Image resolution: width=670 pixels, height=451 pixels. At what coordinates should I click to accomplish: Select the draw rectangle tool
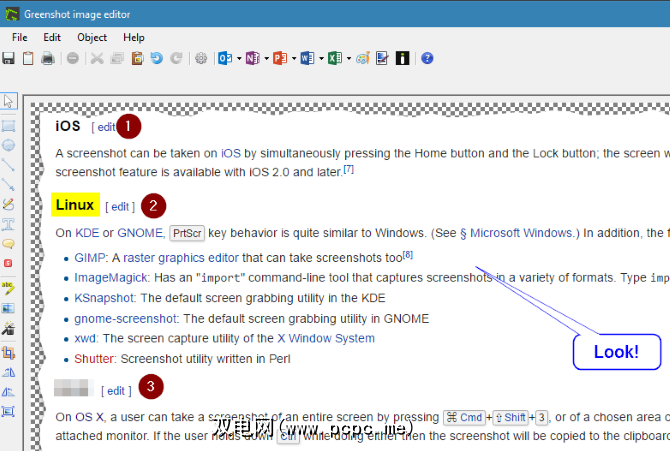9,126
